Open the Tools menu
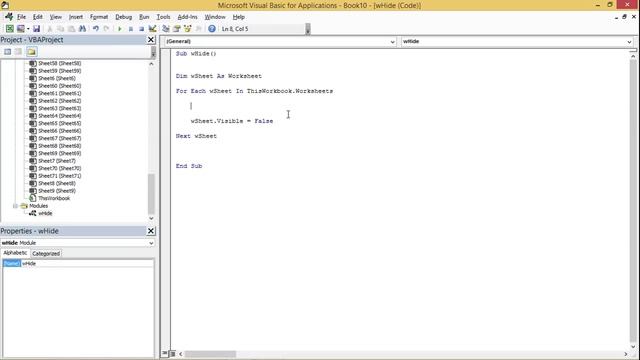 coord(163,17)
